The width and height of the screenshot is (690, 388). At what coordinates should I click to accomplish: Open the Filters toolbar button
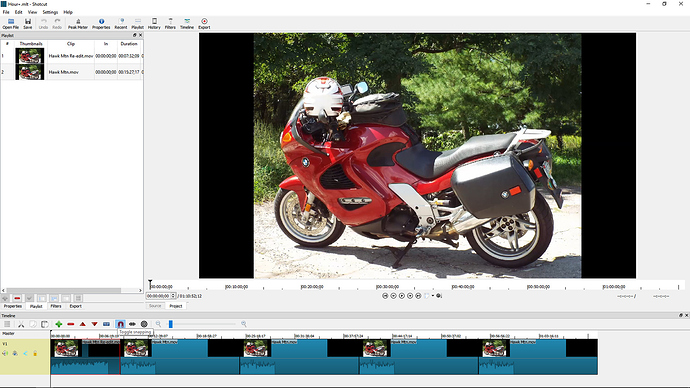pos(170,23)
